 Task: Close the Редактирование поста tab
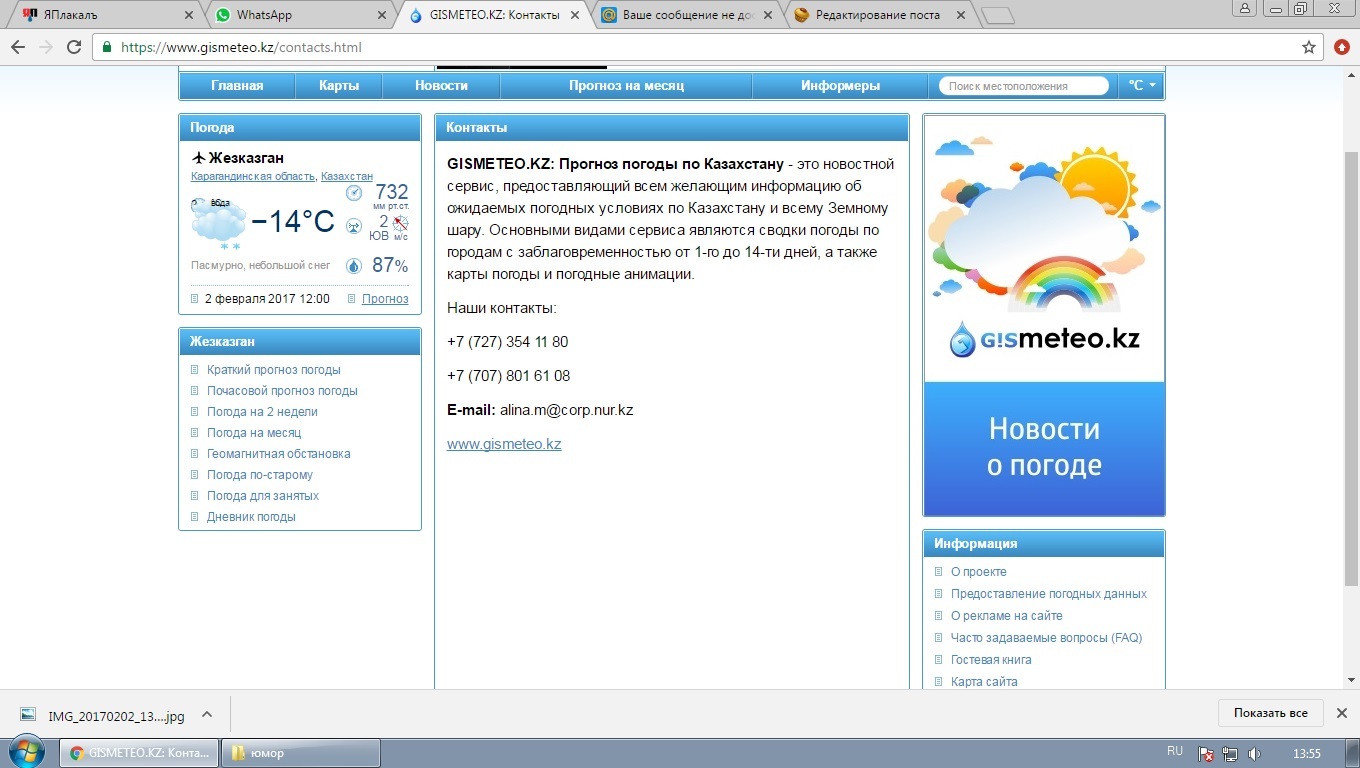point(961,15)
